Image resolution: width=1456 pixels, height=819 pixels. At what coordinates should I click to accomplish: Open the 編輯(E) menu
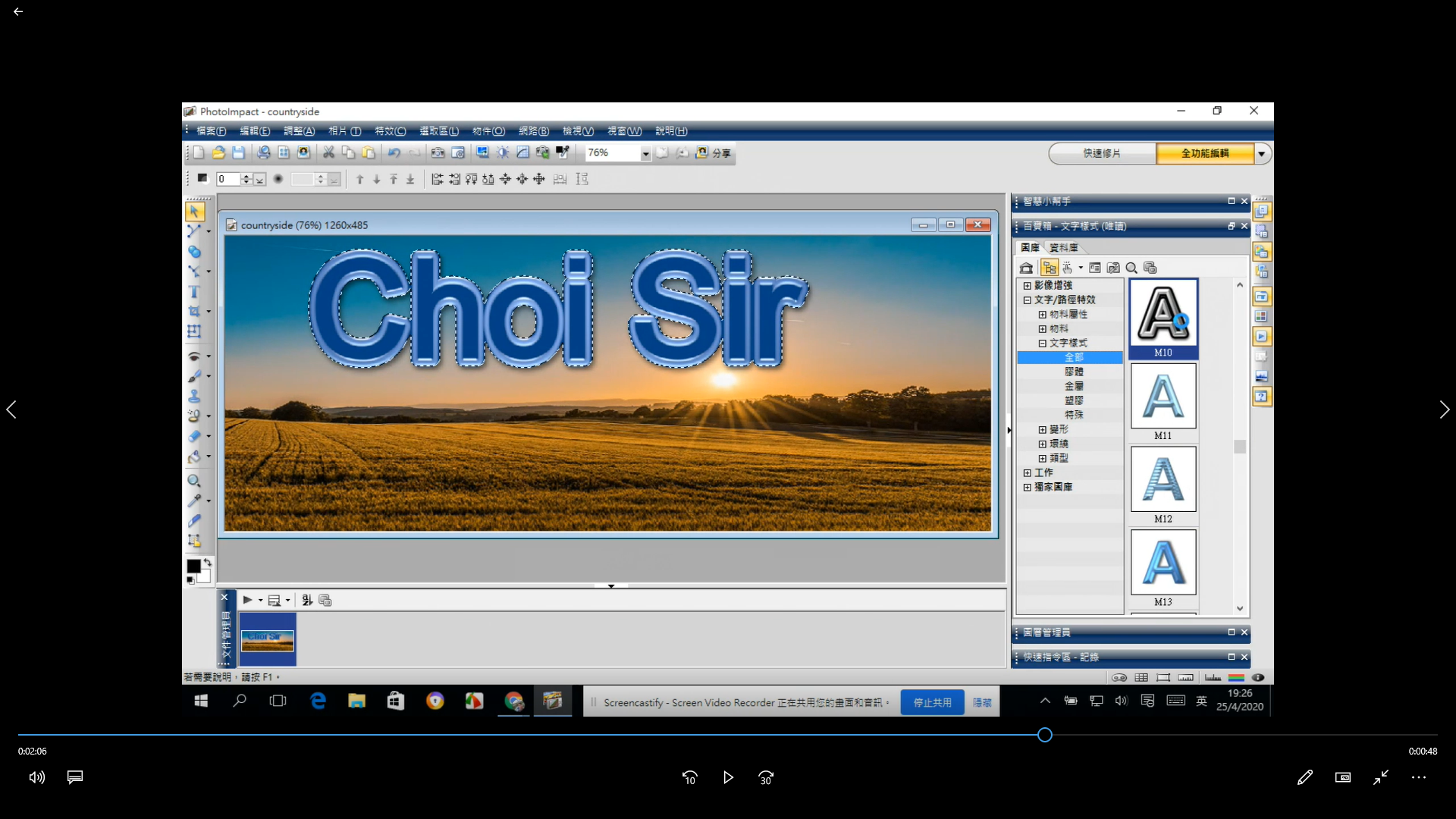(x=255, y=131)
